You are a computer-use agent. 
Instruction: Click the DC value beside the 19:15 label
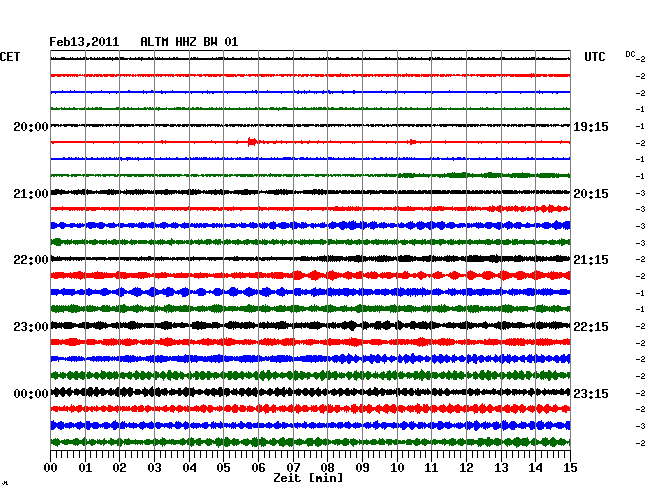640,126
